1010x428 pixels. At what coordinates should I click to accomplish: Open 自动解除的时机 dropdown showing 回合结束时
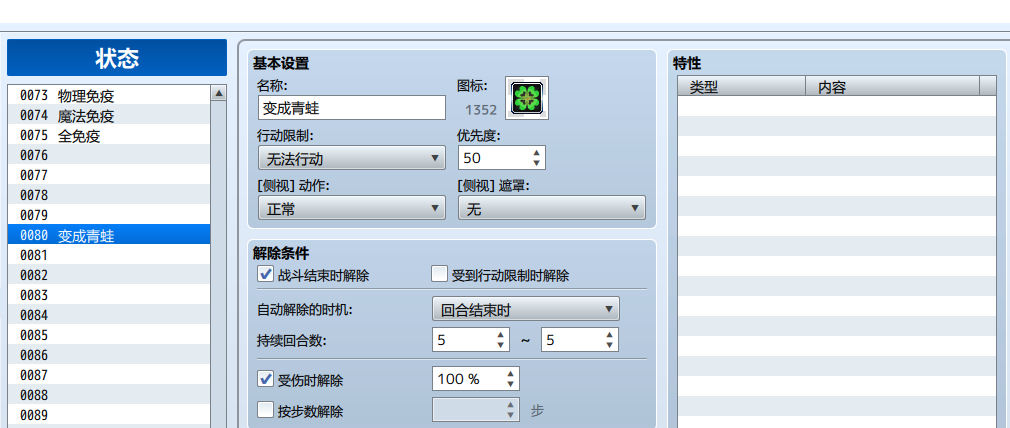pos(526,309)
